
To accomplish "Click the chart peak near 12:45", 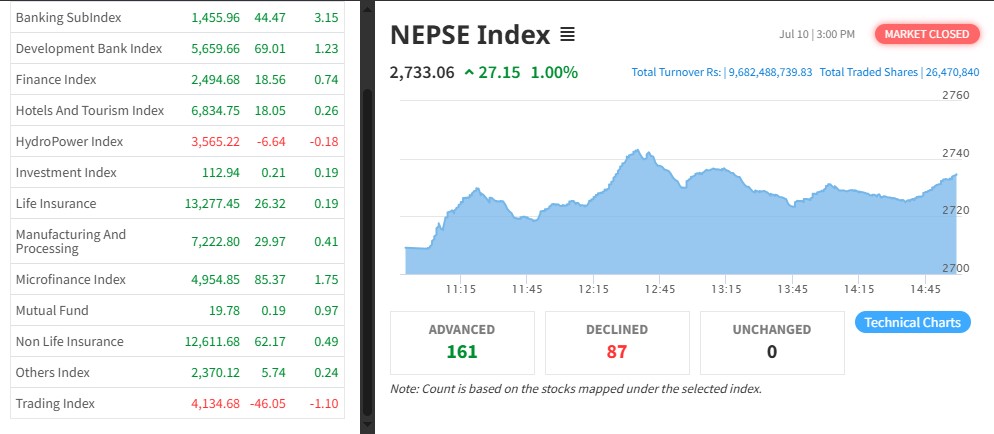I will click(637, 152).
